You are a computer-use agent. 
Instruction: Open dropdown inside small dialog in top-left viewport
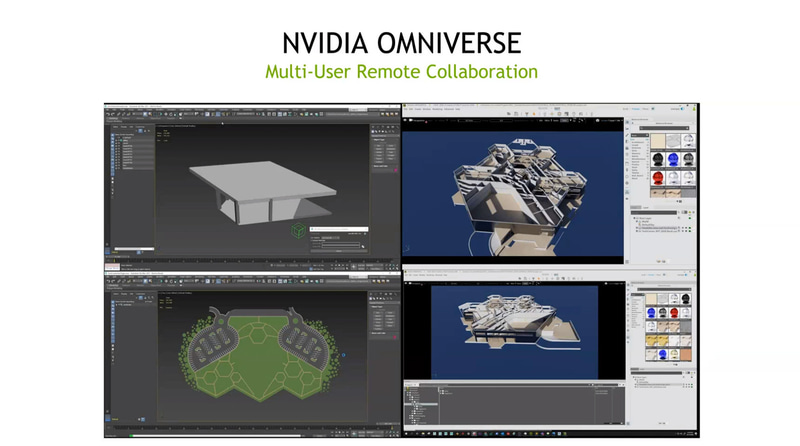[x=331, y=238]
